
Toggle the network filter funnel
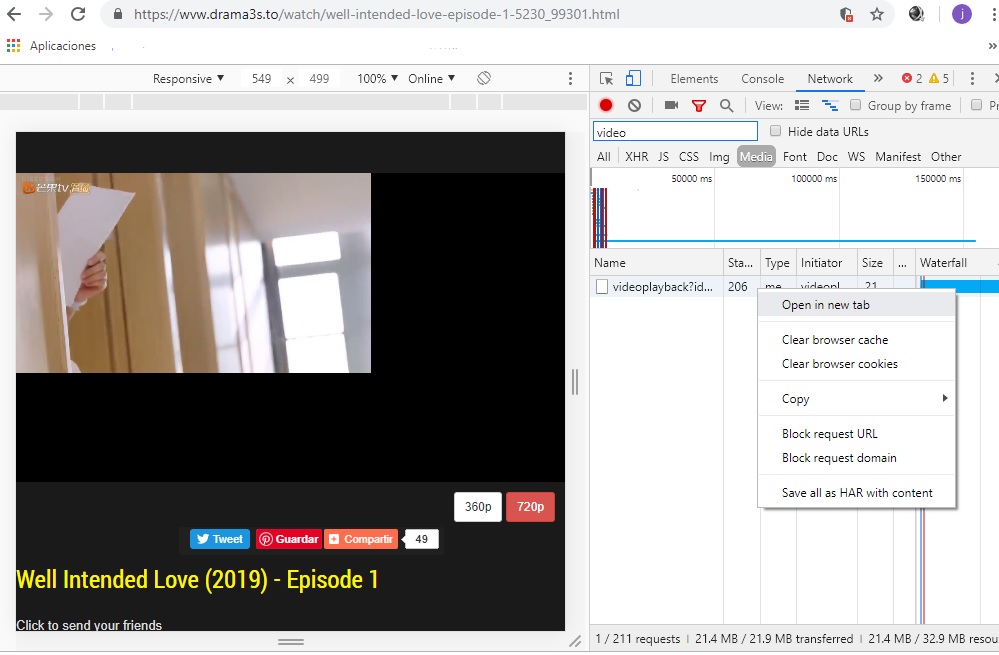699,106
